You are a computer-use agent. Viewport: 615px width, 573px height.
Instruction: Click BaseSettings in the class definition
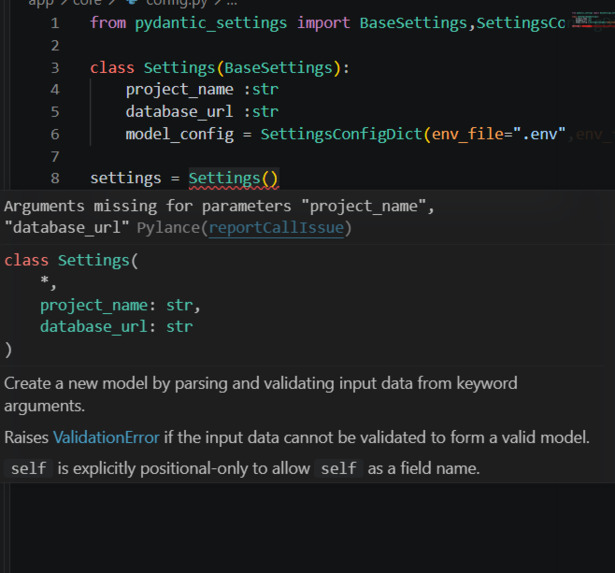coord(278,68)
